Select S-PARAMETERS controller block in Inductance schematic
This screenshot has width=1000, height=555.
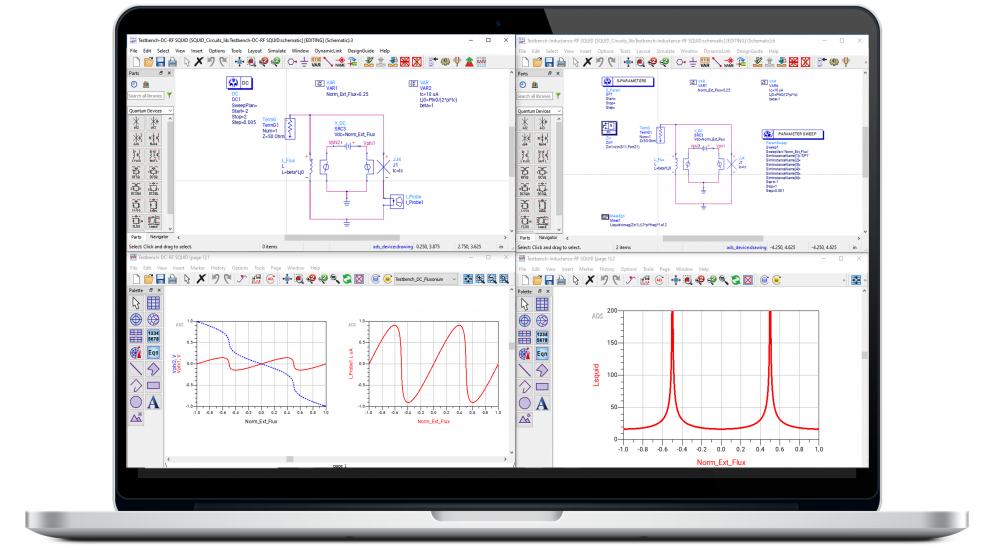tap(628, 81)
